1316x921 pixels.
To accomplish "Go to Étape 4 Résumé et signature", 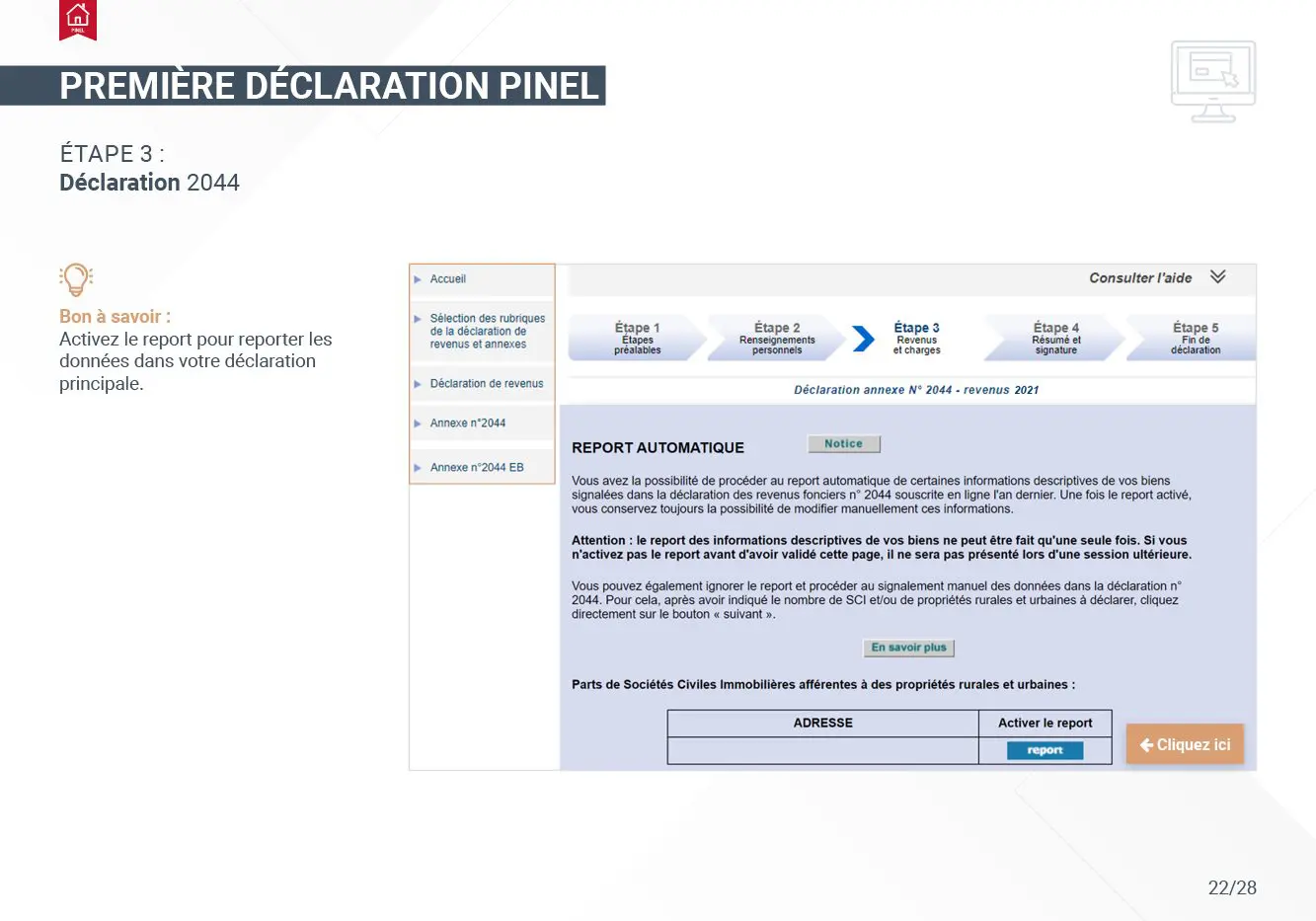I will click(x=1055, y=339).
